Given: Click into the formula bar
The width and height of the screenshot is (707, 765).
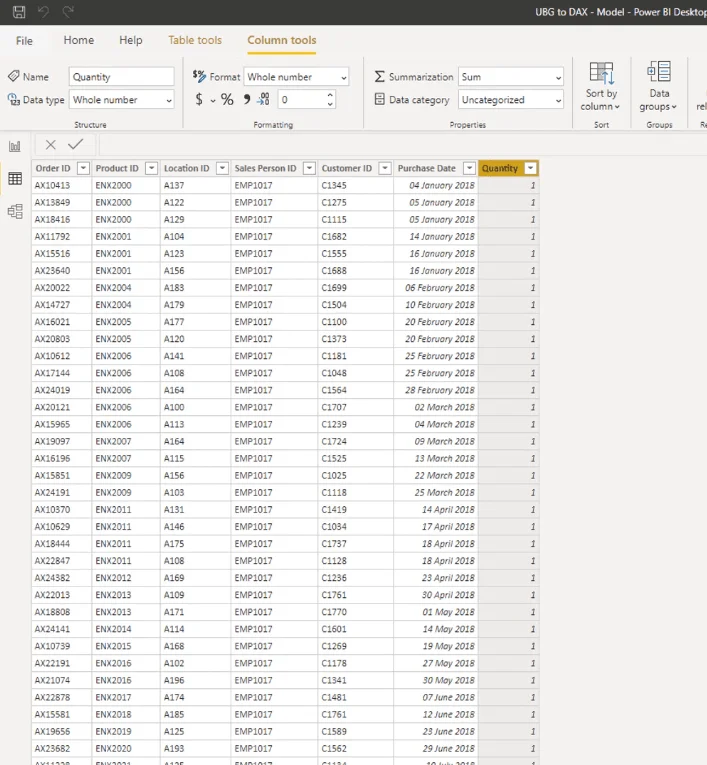Looking at the screenshot, I should pyautogui.click(x=403, y=145).
